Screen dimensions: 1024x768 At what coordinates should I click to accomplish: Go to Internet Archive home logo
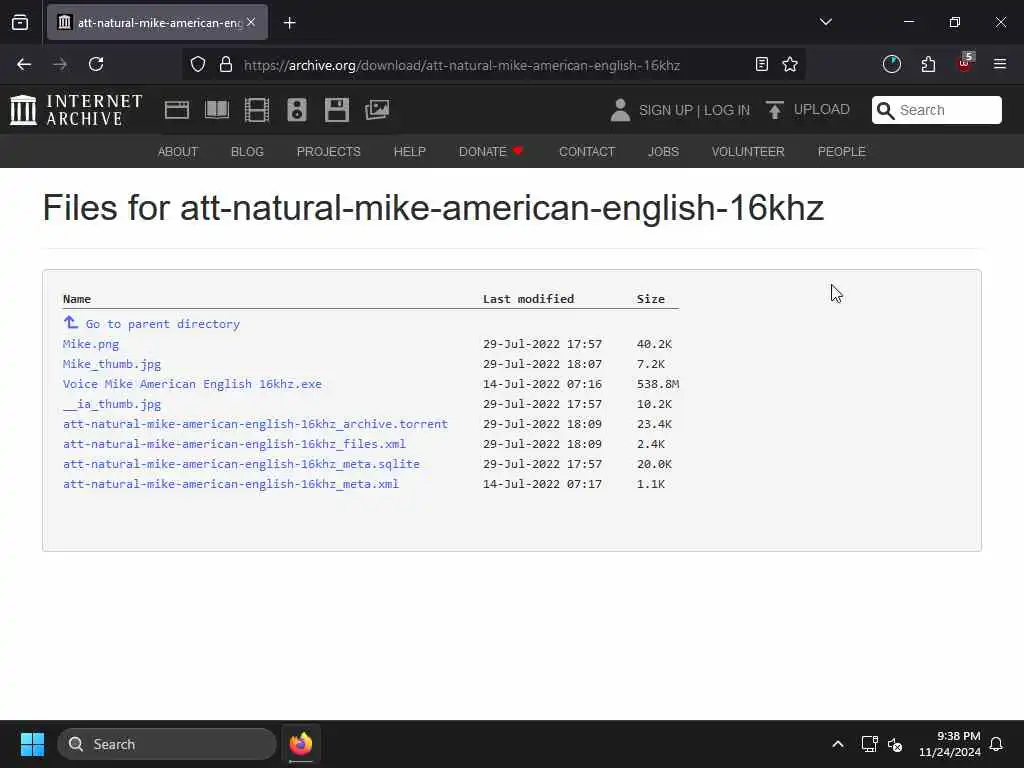[76, 110]
